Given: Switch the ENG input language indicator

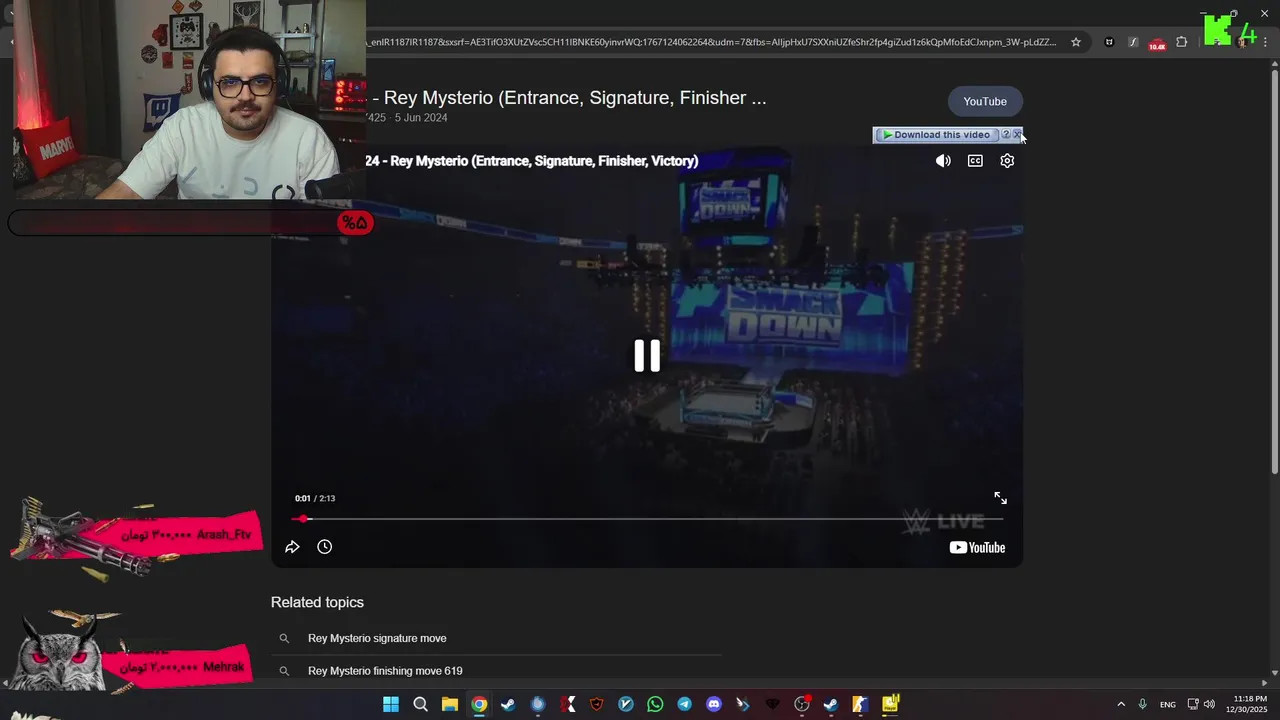Looking at the screenshot, I should 1168,705.
